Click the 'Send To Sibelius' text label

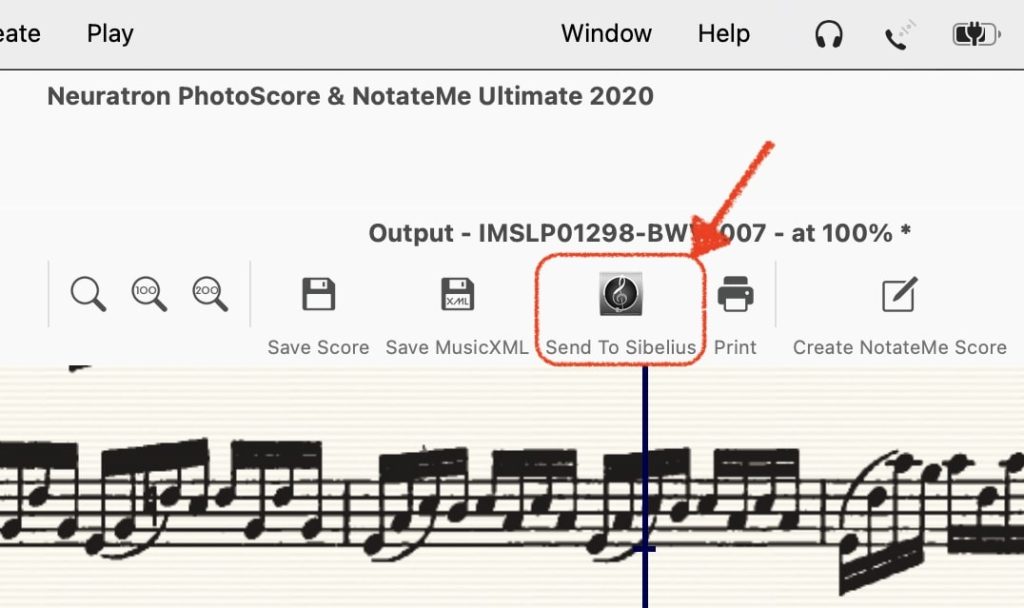[x=620, y=348]
